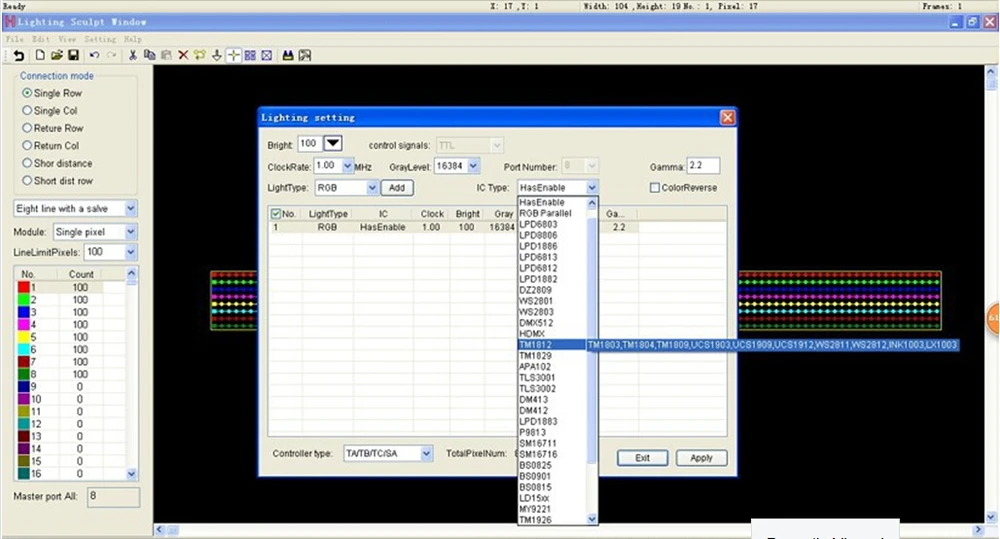Click the new file icon in toolbar
1000x539 pixels.
click(x=40, y=55)
